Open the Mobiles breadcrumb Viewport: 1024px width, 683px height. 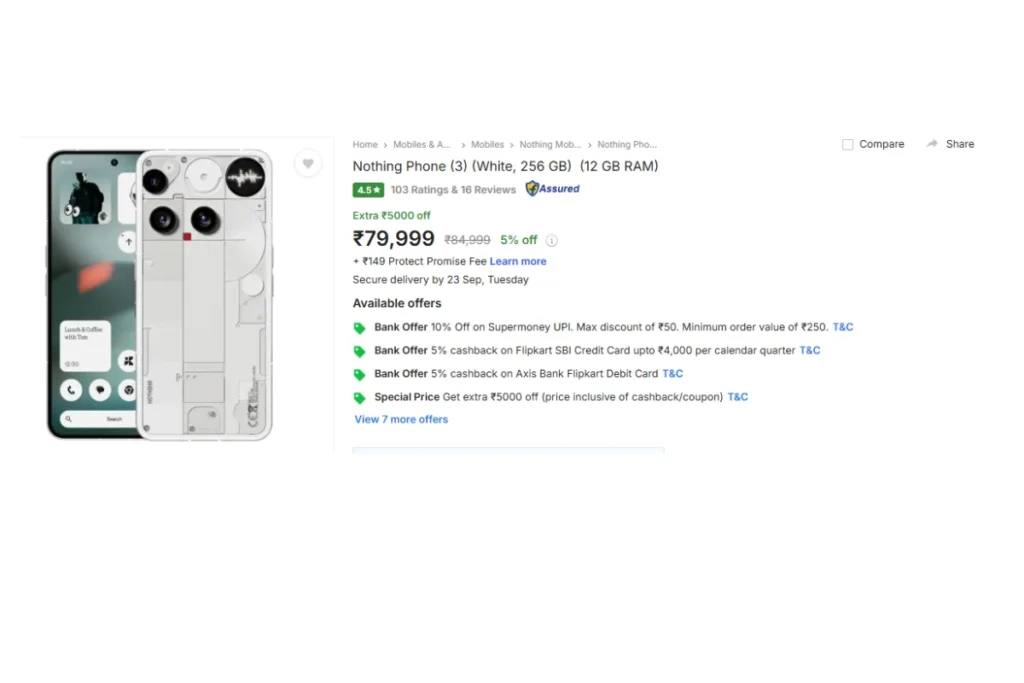tap(488, 145)
